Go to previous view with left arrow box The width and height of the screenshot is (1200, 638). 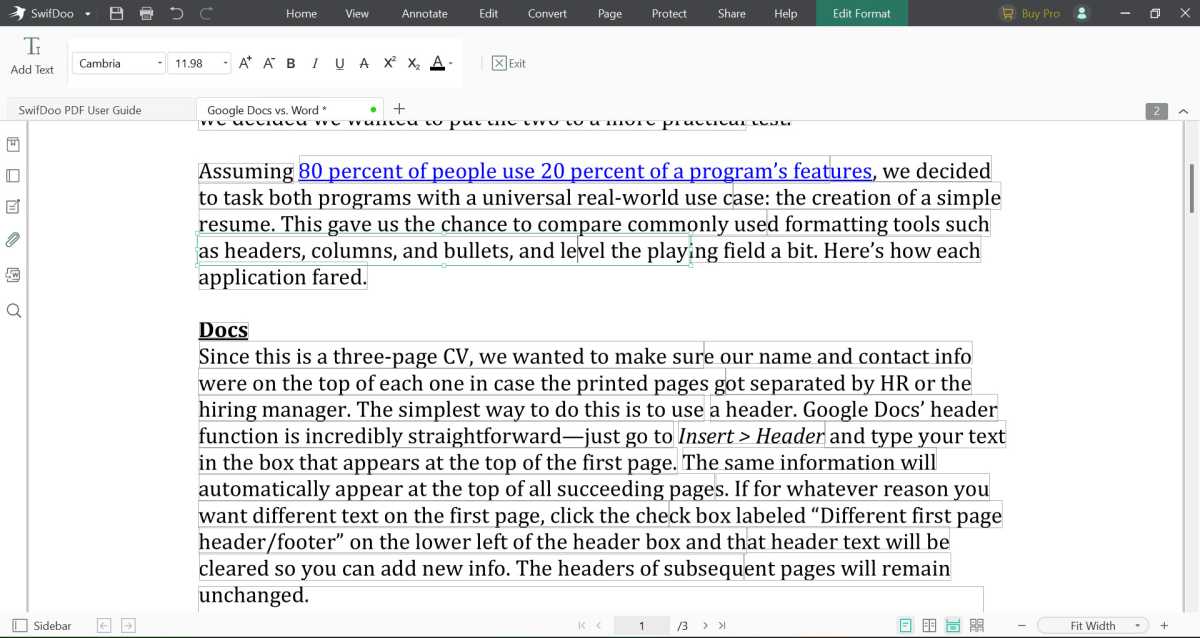pyautogui.click(x=104, y=625)
